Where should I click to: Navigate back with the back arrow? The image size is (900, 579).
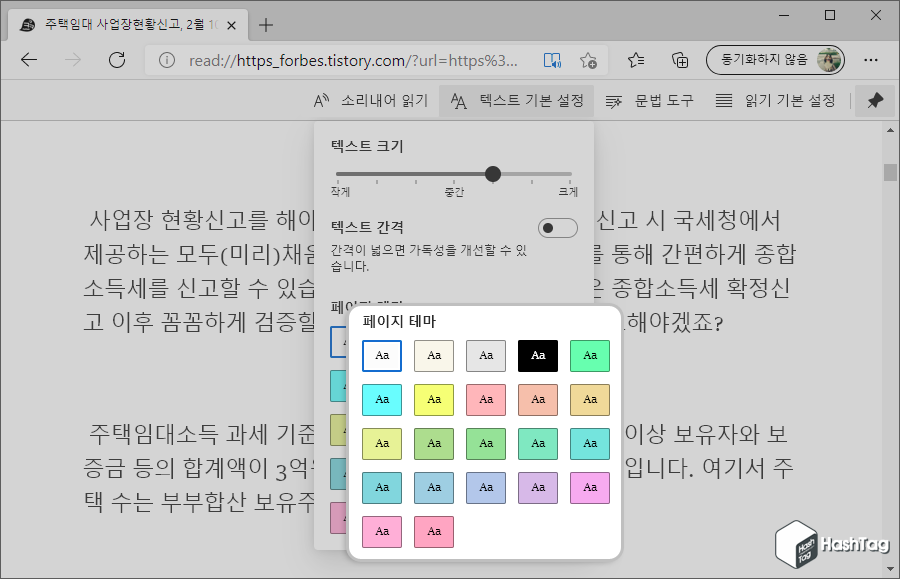pos(28,60)
